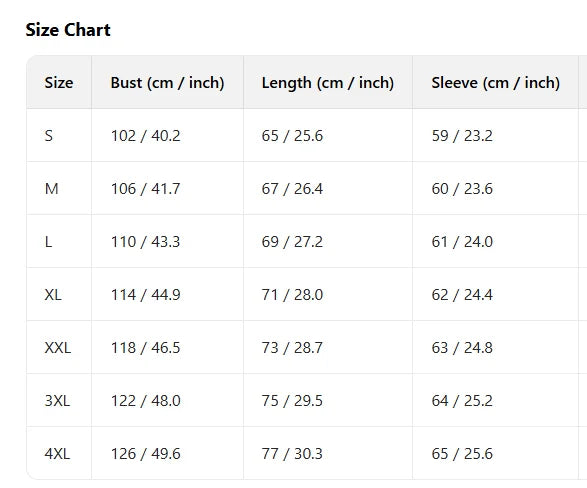Click the Bust (cm / inch) header
Viewport: 587px width, 488px height.
tap(167, 83)
